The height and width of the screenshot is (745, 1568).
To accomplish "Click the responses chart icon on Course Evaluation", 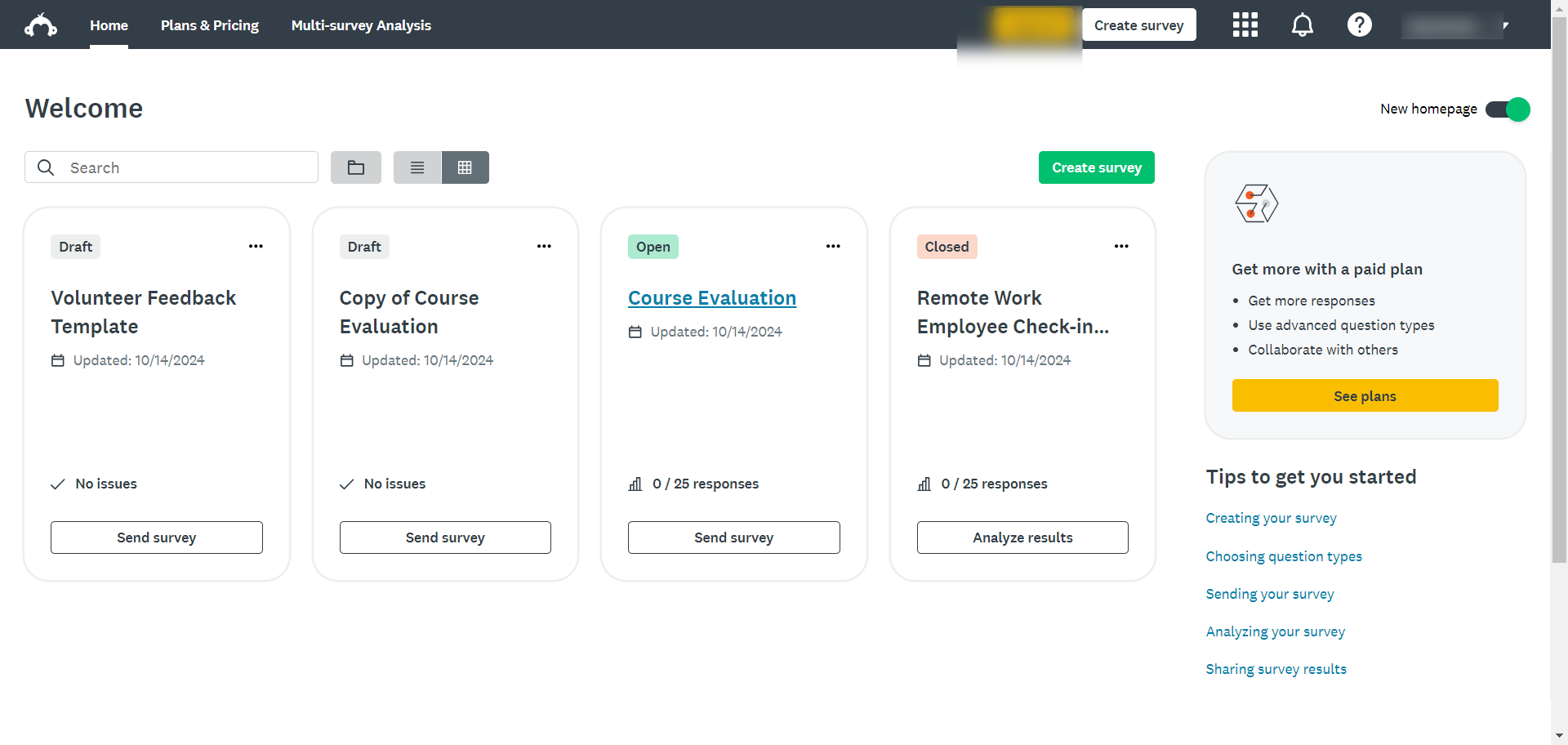I will [x=635, y=484].
